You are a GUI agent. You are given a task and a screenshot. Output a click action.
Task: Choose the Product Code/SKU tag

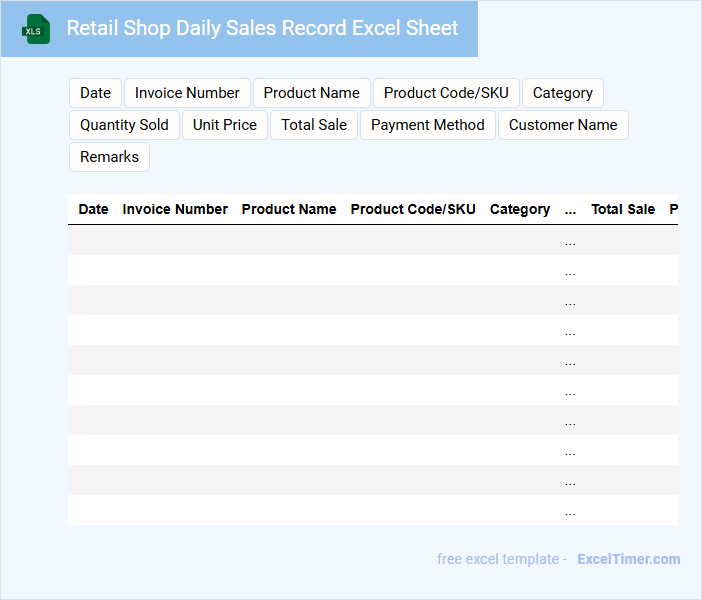tap(446, 93)
